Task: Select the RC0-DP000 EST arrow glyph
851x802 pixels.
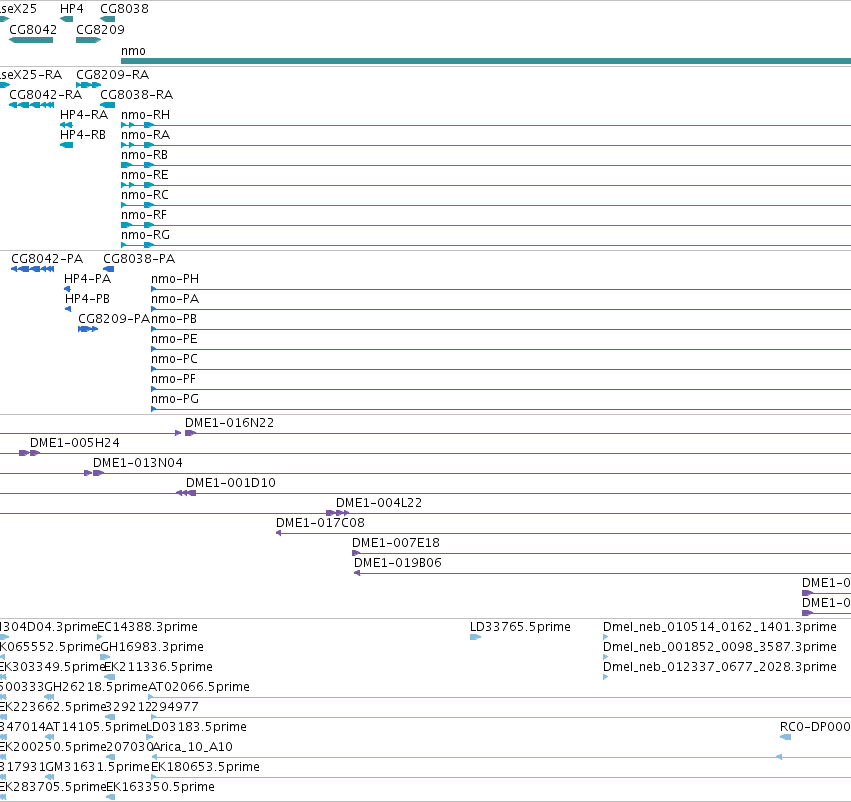Action: [x=785, y=737]
